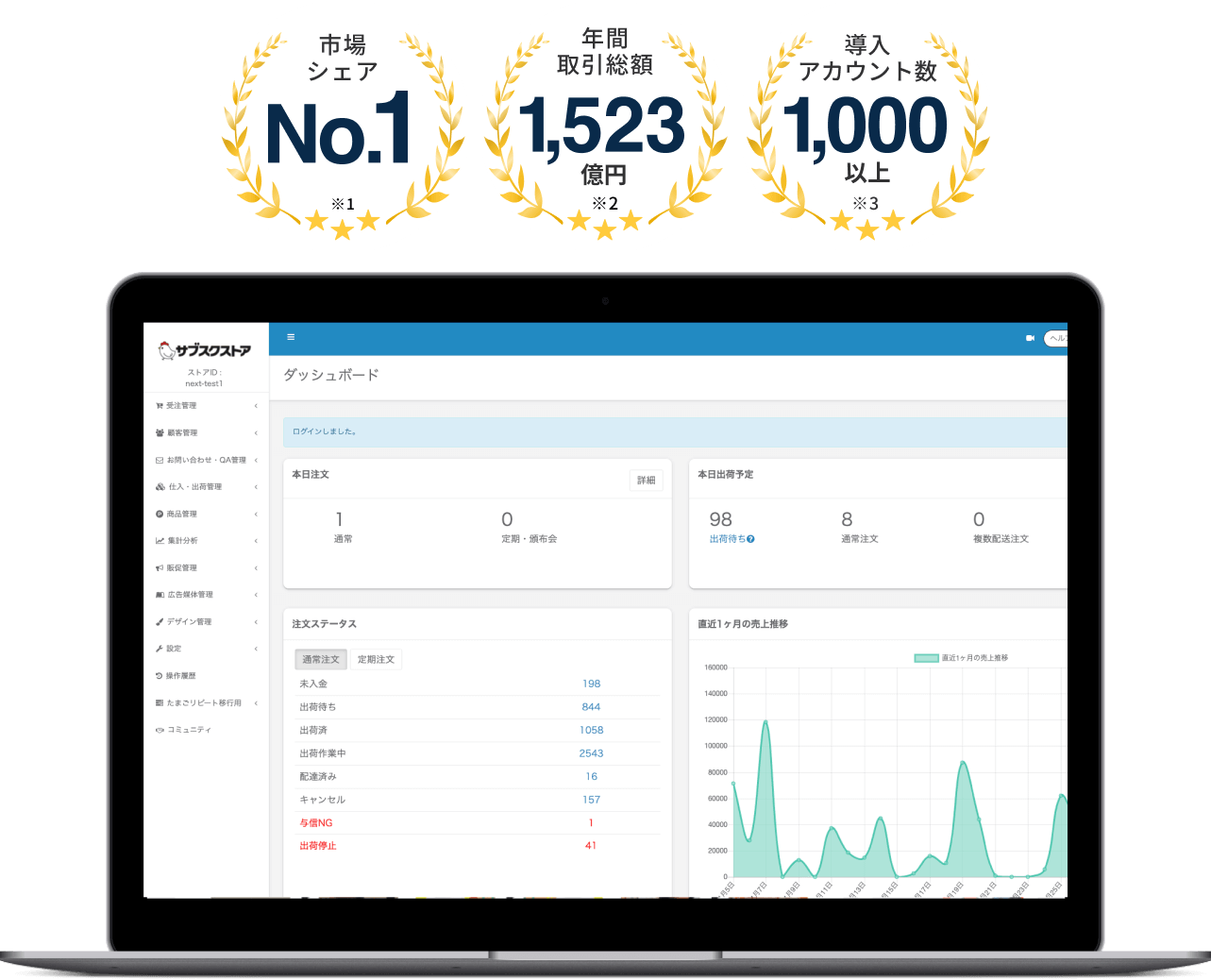Viewport: 1211px width, 980px height.
Task: Click the line chart icon beside 集計分析
Action: click(x=160, y=541)
